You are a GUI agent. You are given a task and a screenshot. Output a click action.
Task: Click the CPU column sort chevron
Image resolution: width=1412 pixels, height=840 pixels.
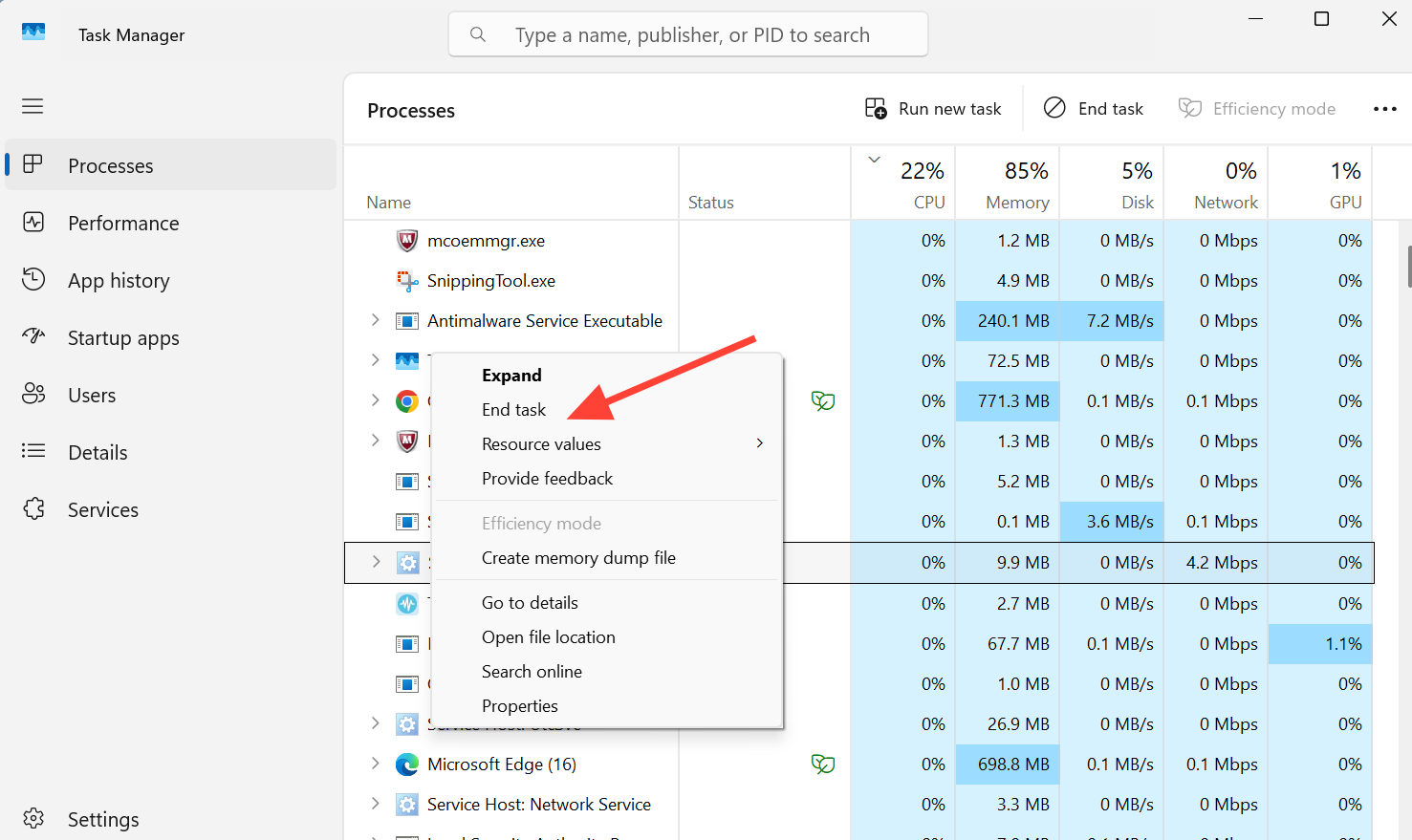pos(874,160)
